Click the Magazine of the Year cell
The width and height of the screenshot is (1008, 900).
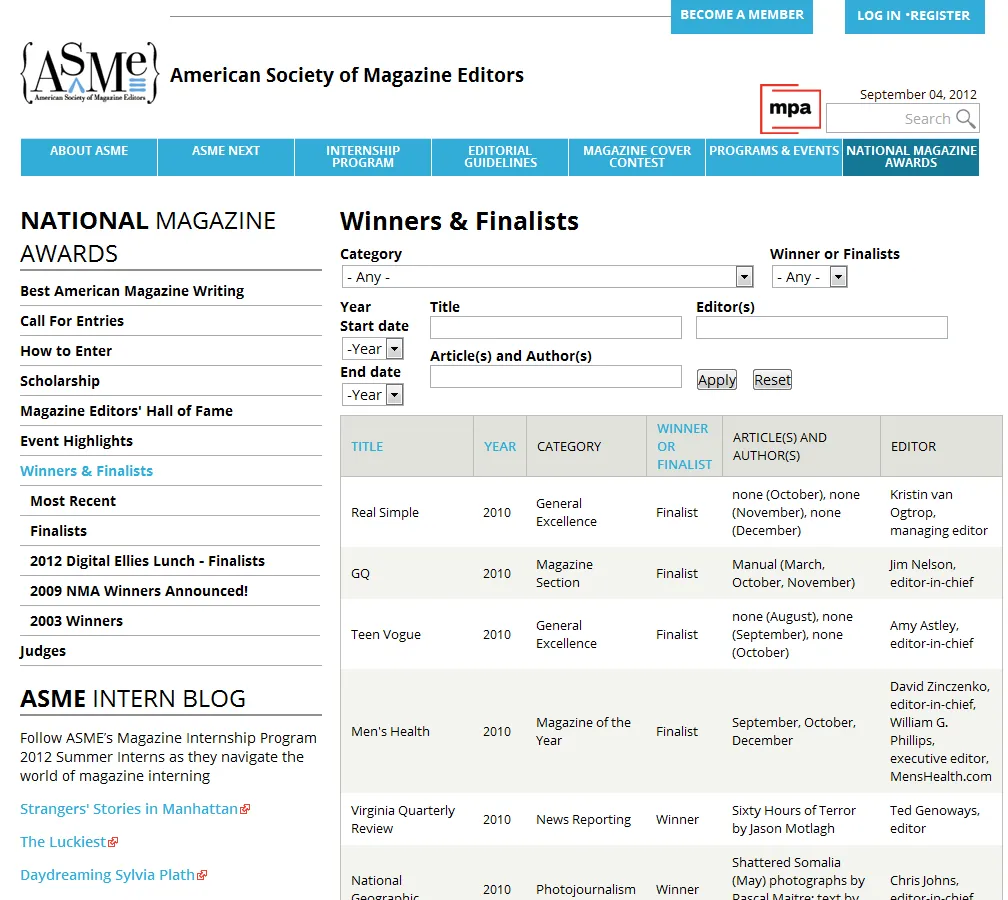(584, 732)
